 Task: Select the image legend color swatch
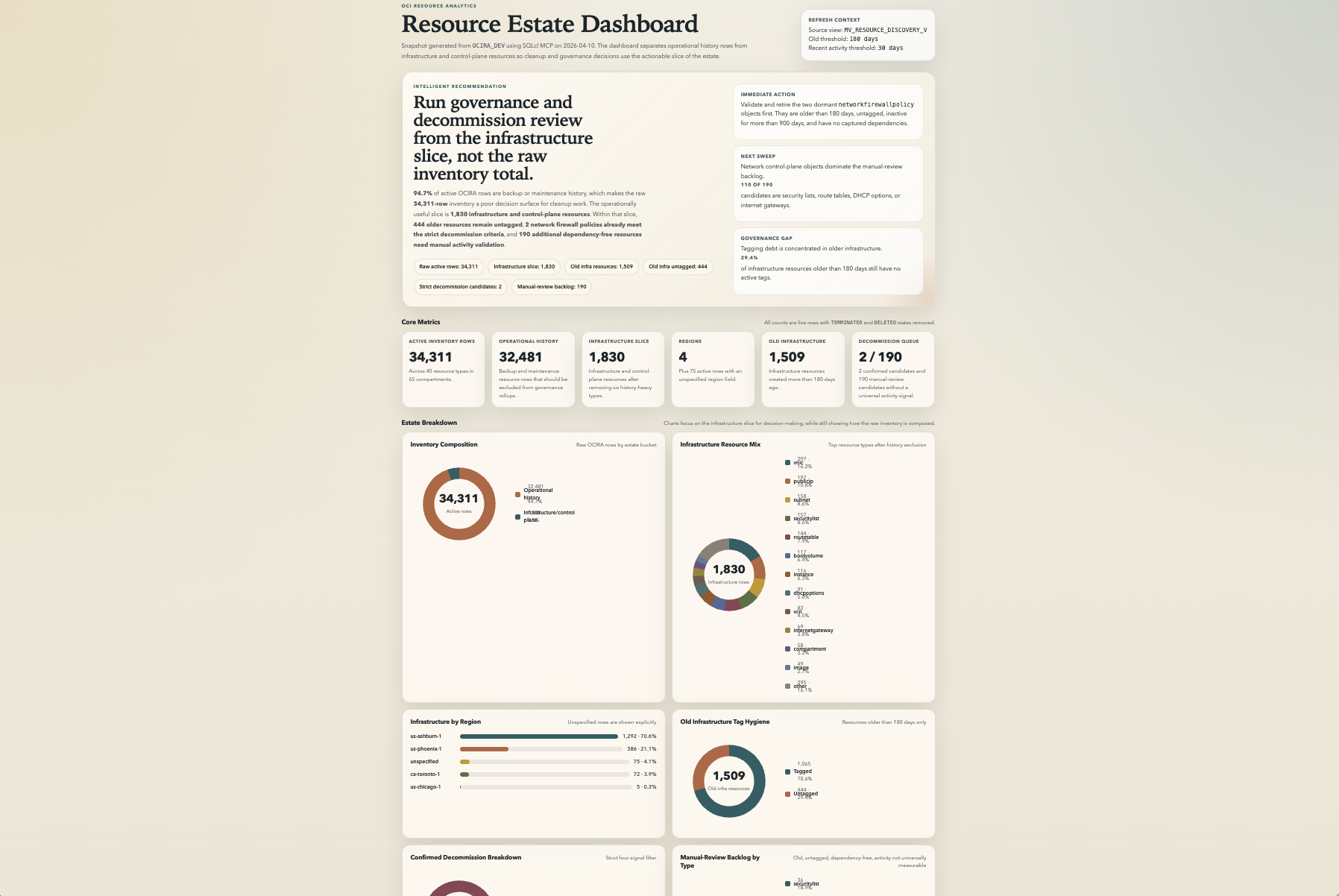(x=787, y=668)
